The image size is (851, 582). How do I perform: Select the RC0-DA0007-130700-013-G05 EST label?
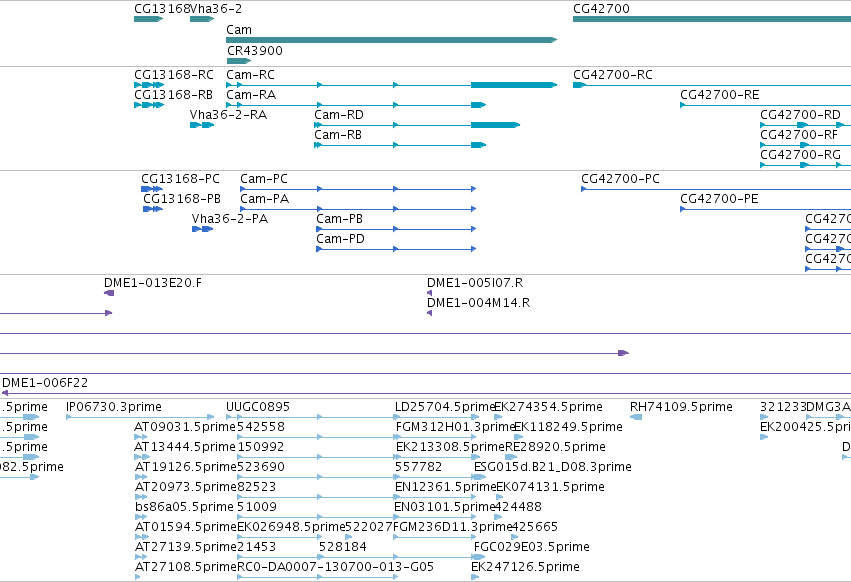click(x=335, y=567)
